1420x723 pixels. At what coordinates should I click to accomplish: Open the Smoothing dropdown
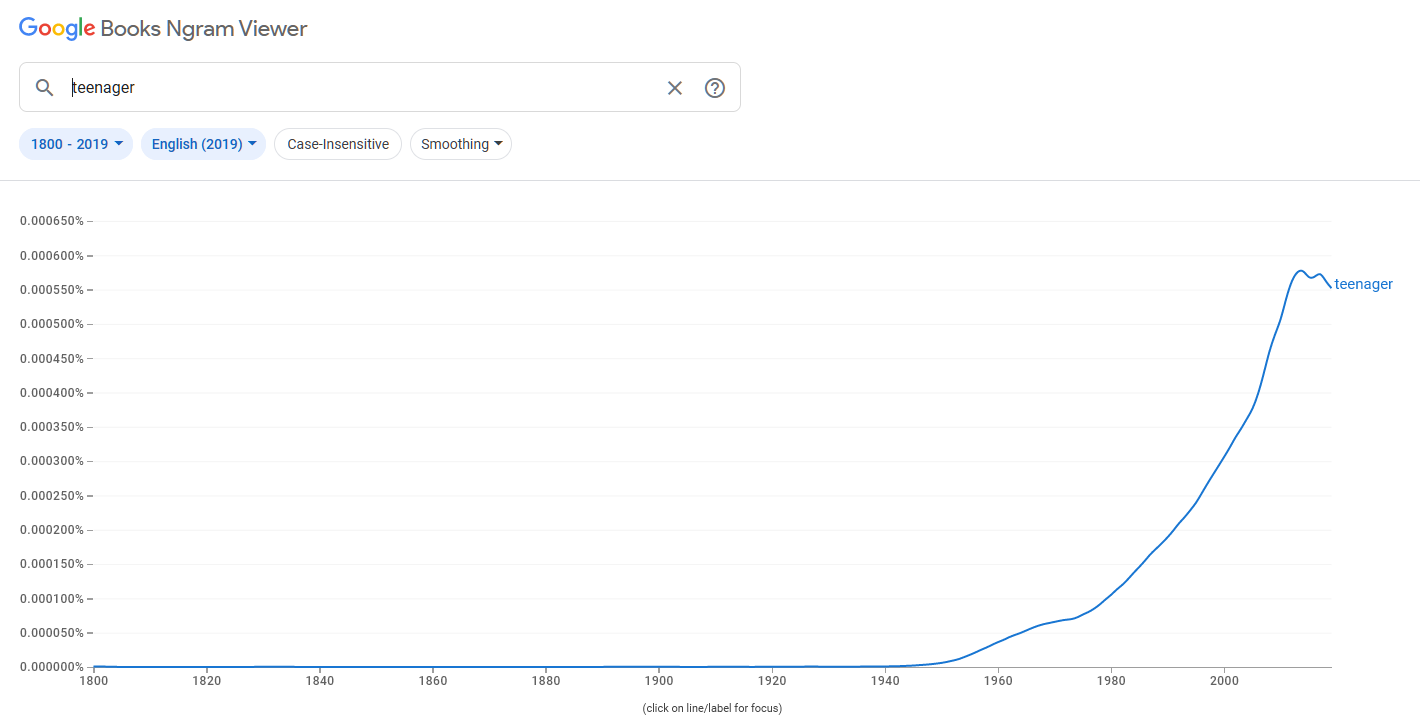pos(461,144)
